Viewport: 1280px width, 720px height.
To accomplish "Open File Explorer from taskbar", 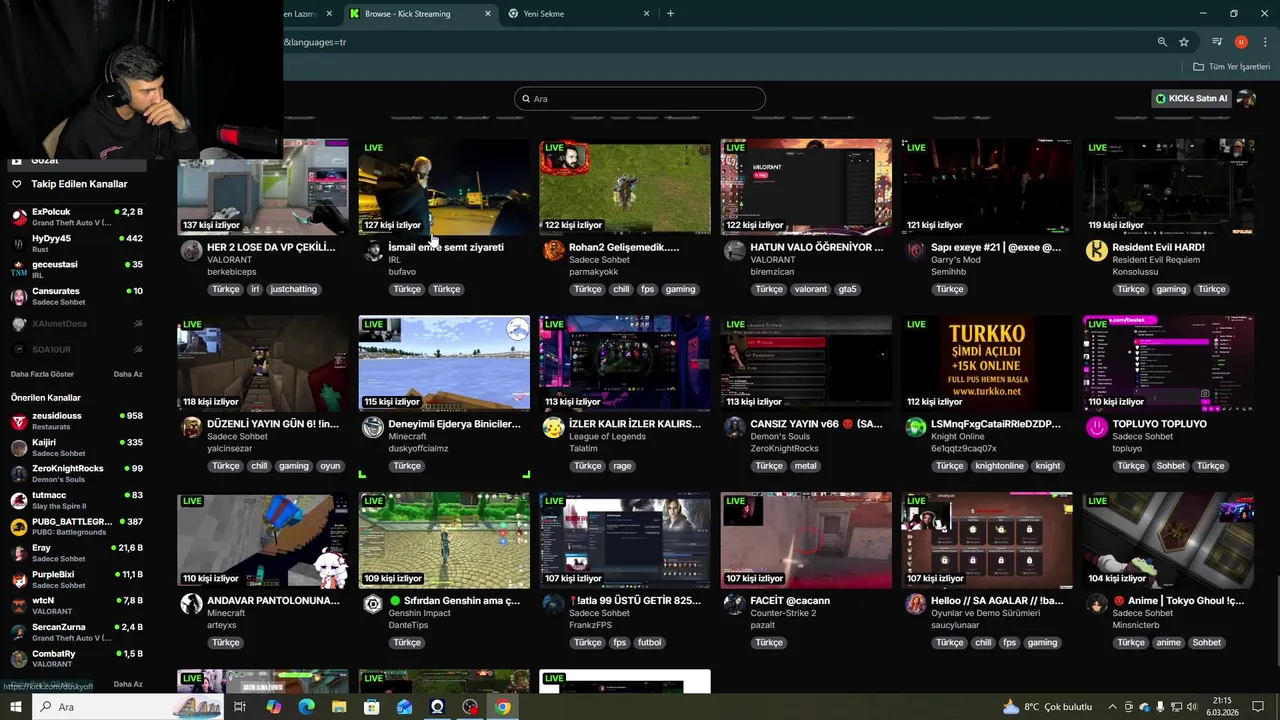I will pyautogui.click(x=339, y=707).
